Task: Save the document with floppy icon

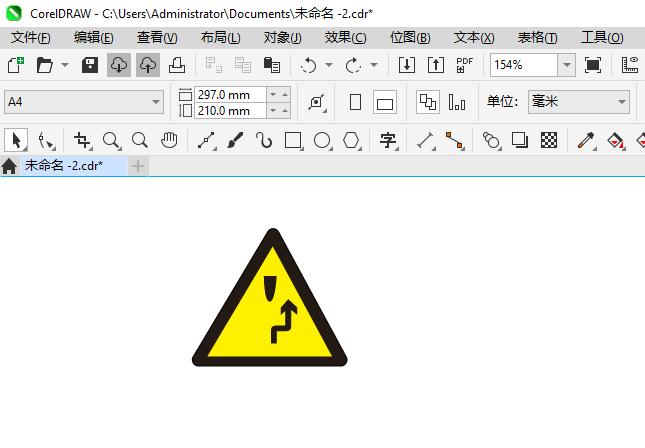Action: tap(90, 65)
